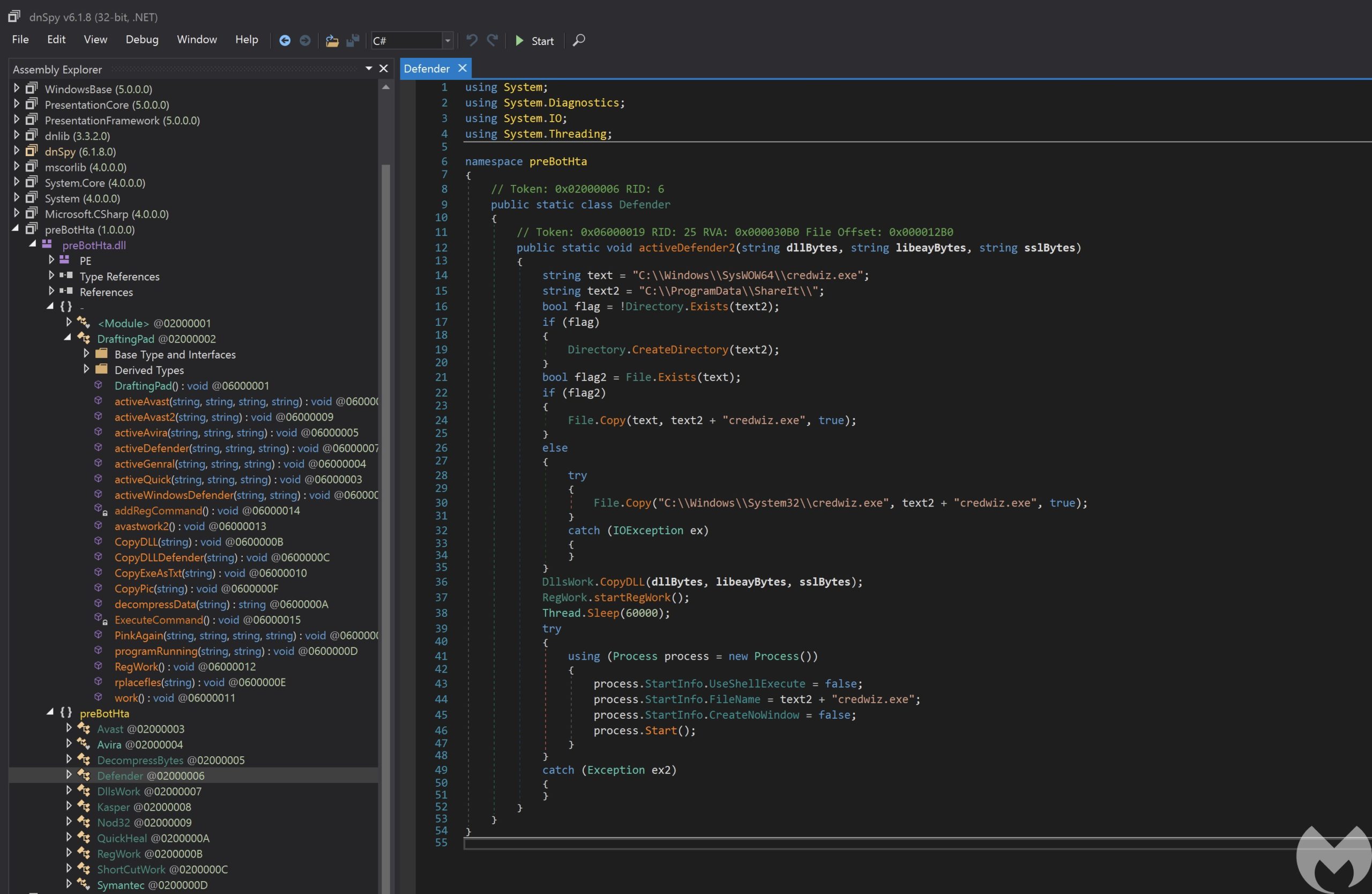Select decompressData method in tree

click(221, 604)
